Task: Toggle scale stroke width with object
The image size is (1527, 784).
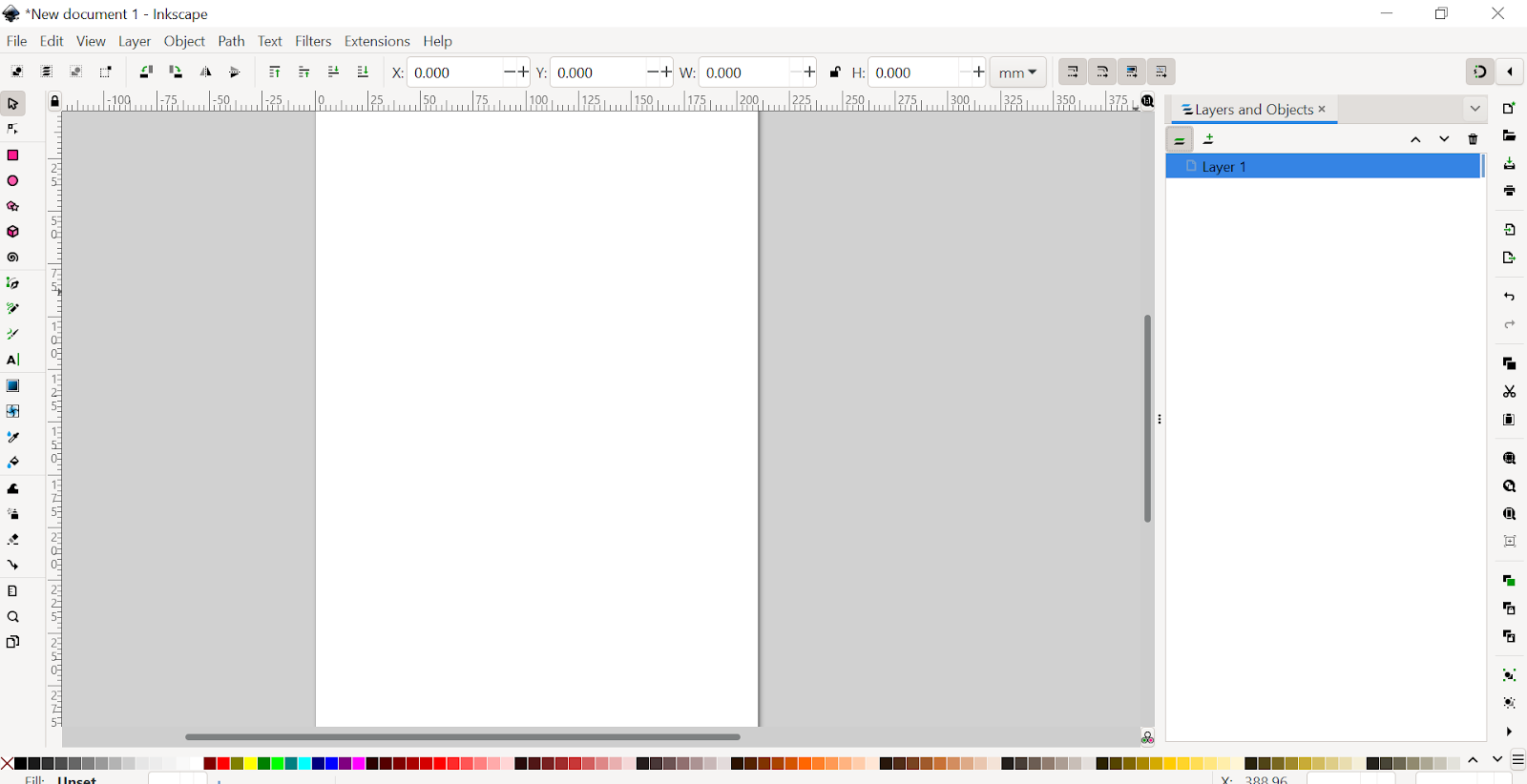Action: coord(1073,72)
